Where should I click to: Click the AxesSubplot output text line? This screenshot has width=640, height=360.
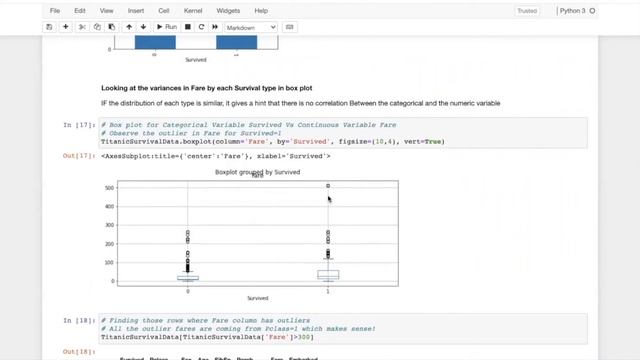point(216,156)
